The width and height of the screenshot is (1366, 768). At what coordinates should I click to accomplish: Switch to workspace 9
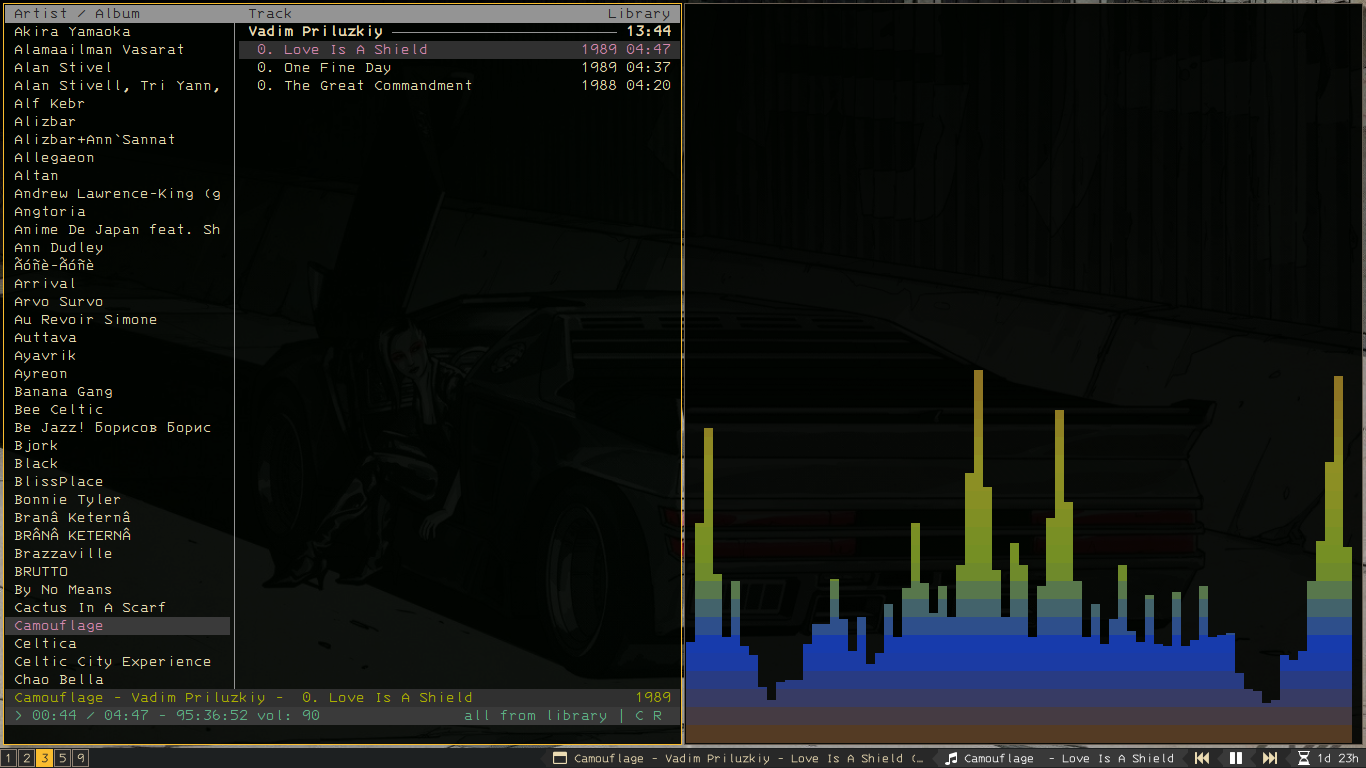pos(81,758)
